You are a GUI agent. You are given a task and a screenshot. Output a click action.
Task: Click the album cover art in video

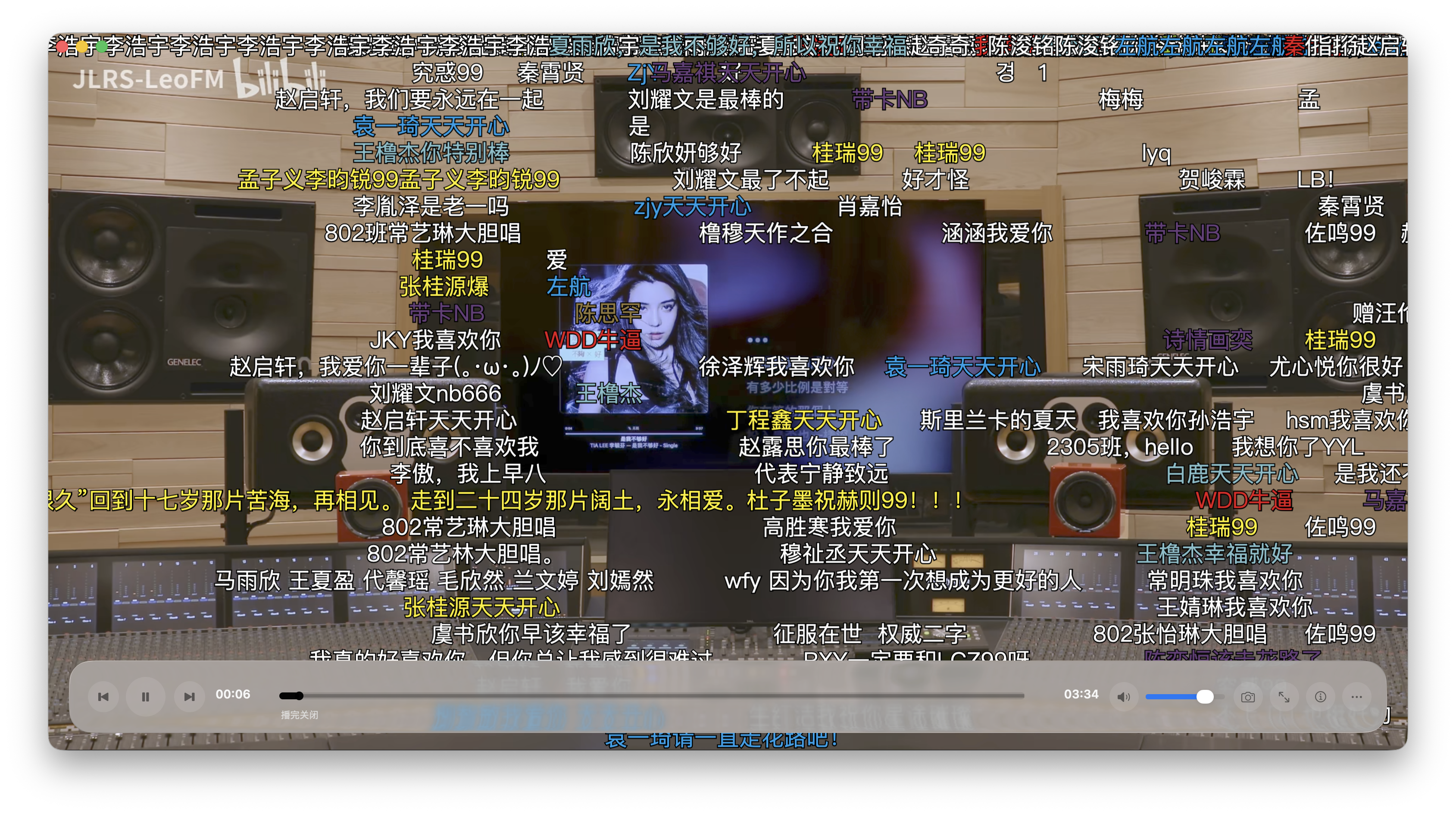click(634, 338)
